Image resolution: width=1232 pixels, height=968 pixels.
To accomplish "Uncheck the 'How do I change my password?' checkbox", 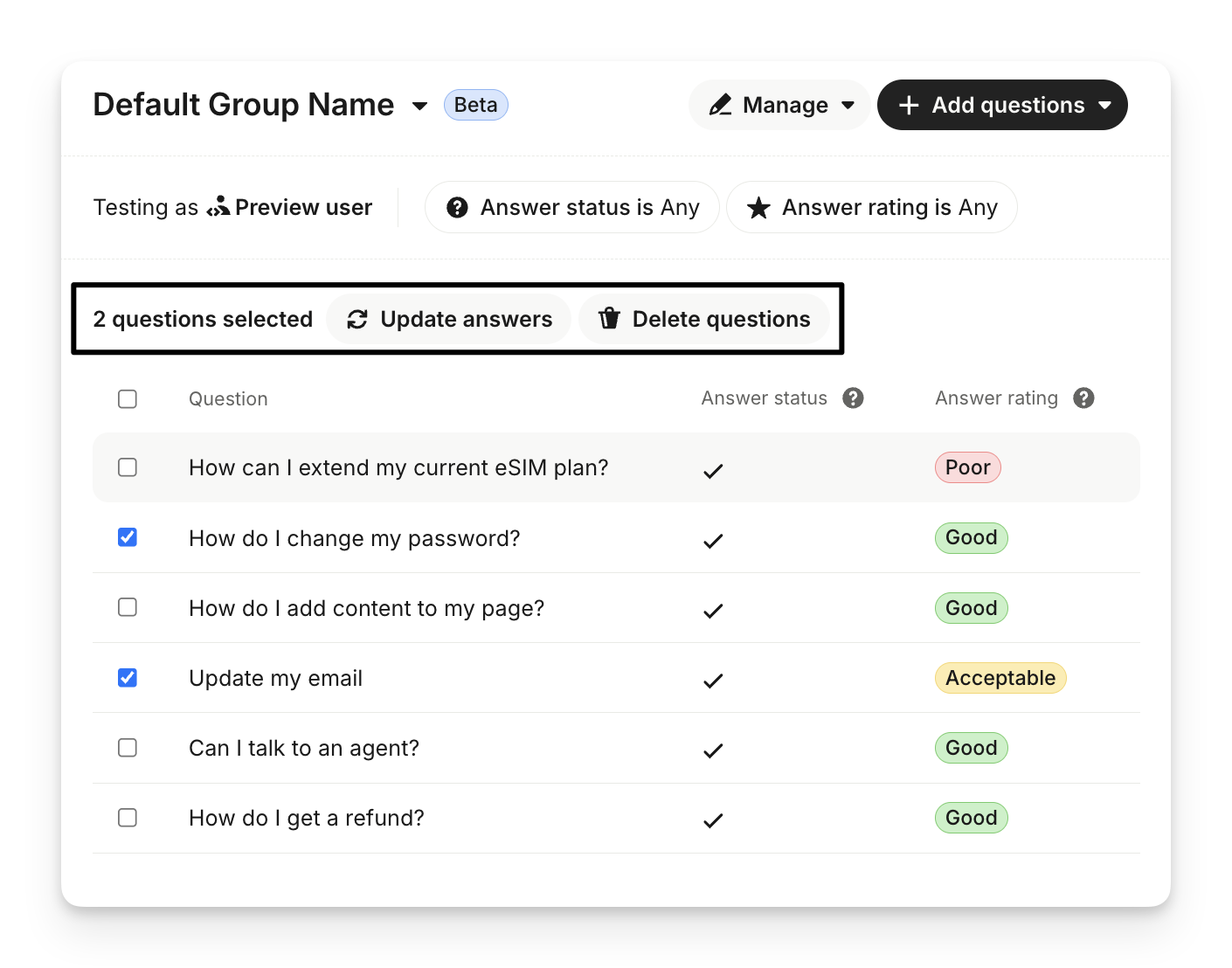I will [128, 537].
